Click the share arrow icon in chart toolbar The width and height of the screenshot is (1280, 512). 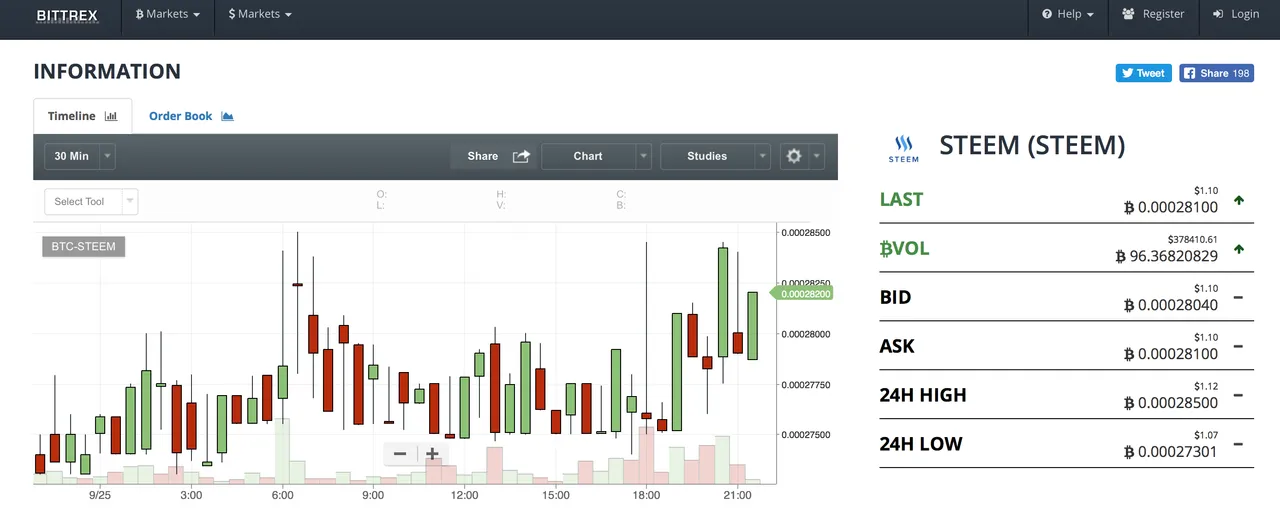tap(521, 156)
